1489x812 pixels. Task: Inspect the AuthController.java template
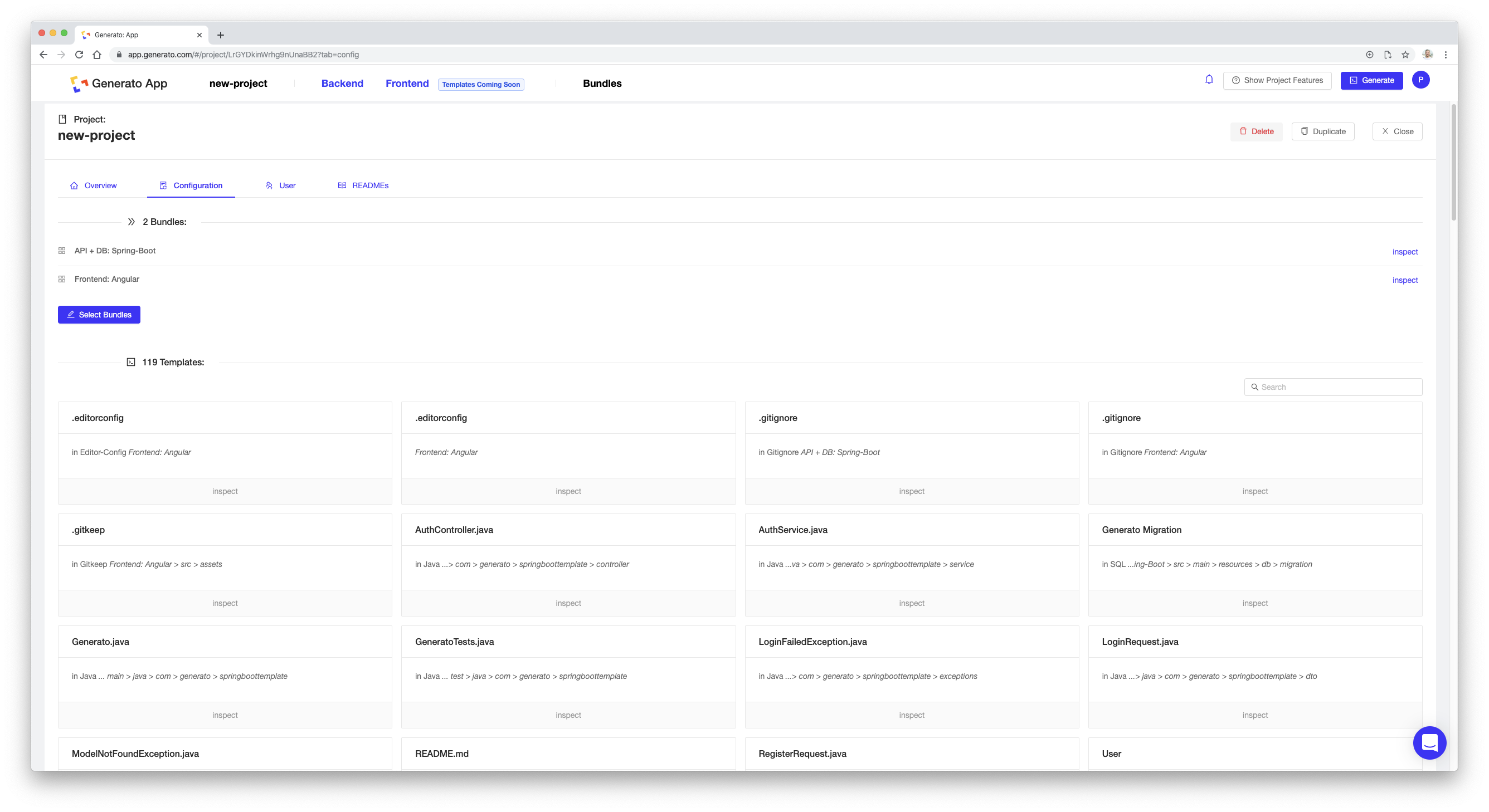568,603
